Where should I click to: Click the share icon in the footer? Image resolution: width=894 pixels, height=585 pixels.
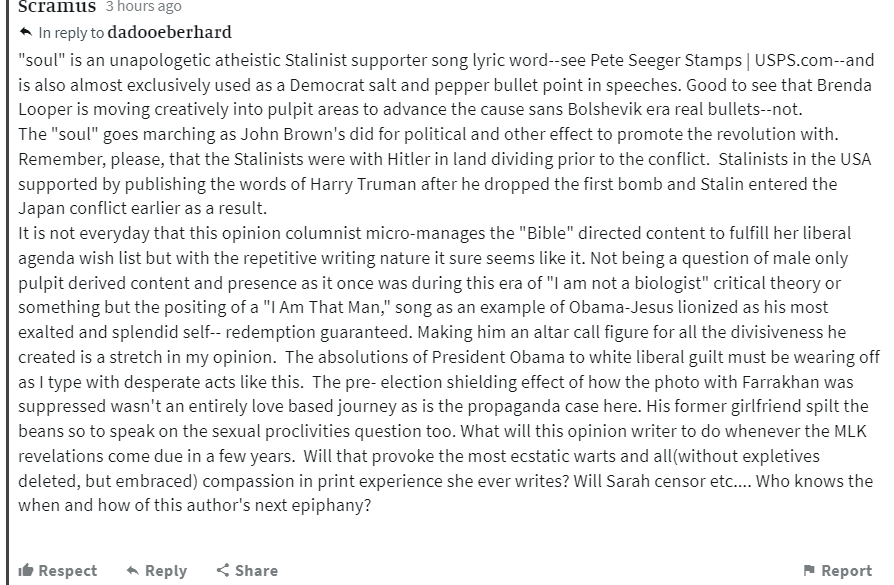223,570
